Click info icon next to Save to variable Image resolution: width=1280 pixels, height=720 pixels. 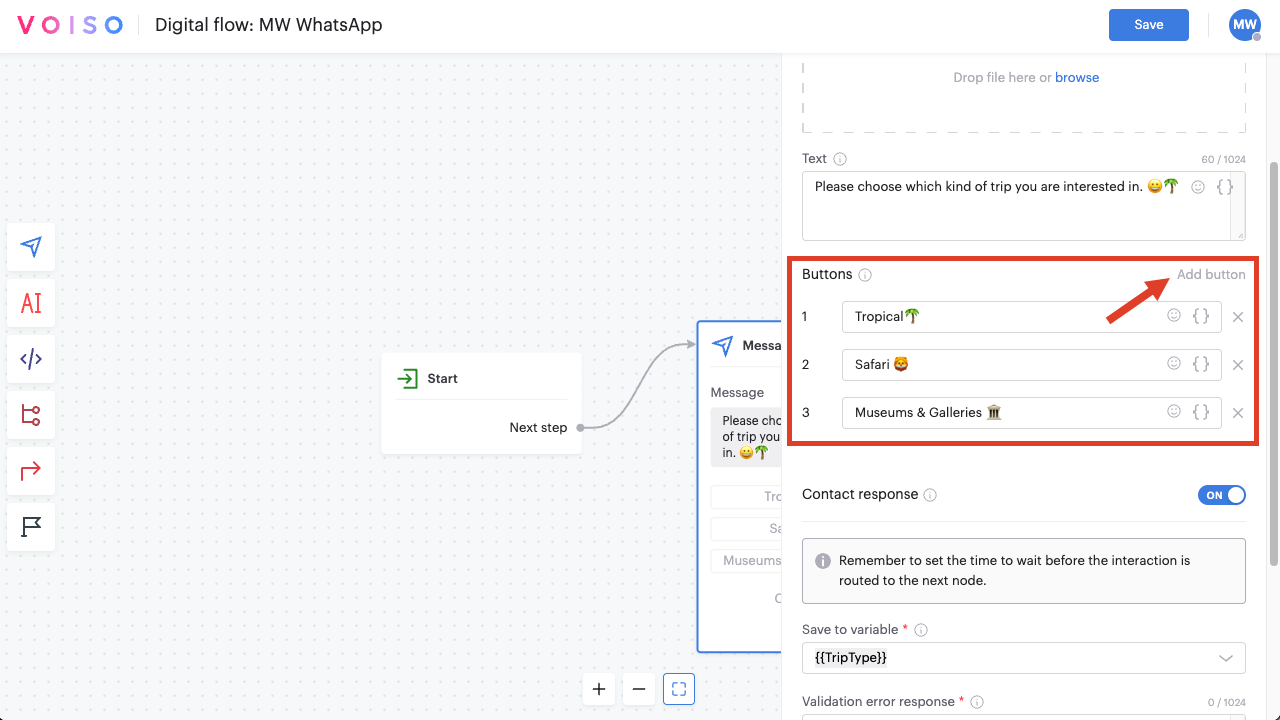pyautogui.click(x=921, y=630)
